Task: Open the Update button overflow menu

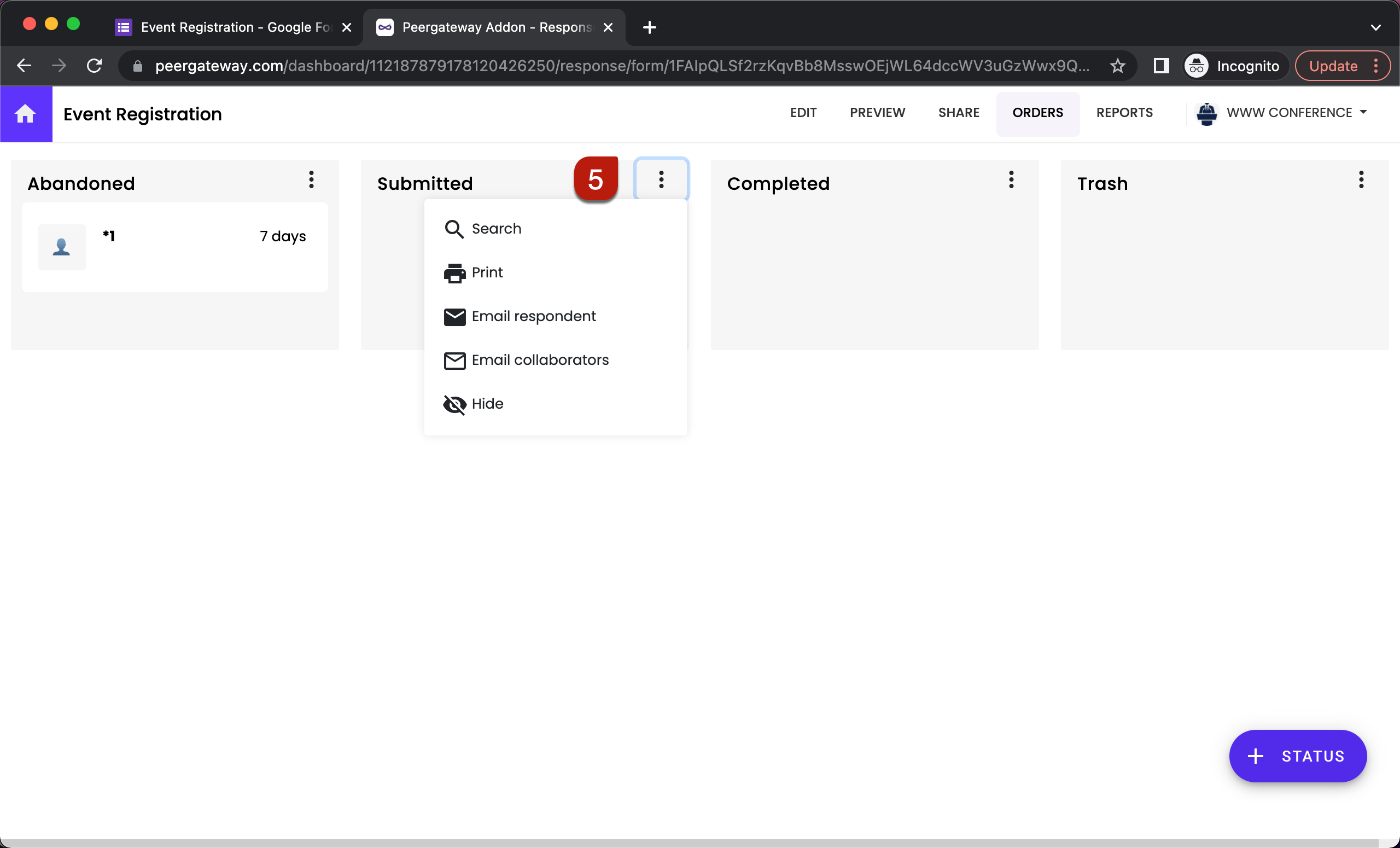Action: 1376,65
